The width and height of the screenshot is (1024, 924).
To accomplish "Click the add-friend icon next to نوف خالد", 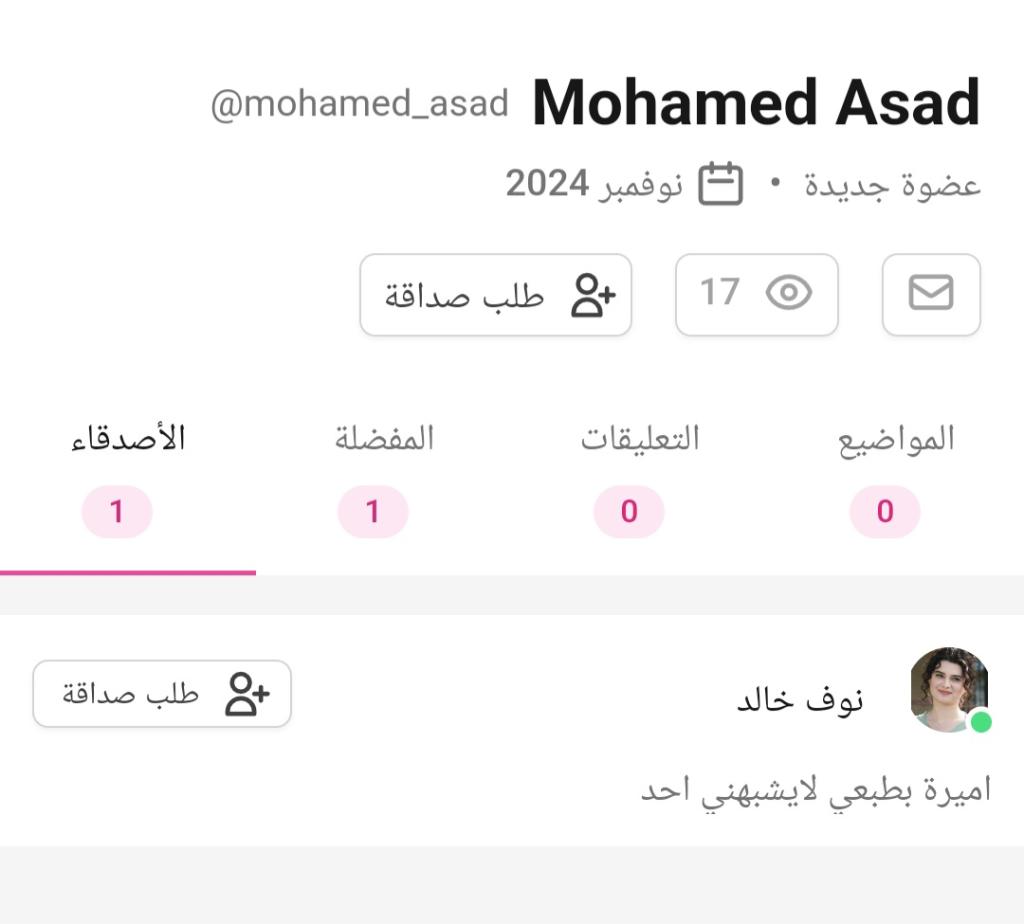I will click(247, 694).
